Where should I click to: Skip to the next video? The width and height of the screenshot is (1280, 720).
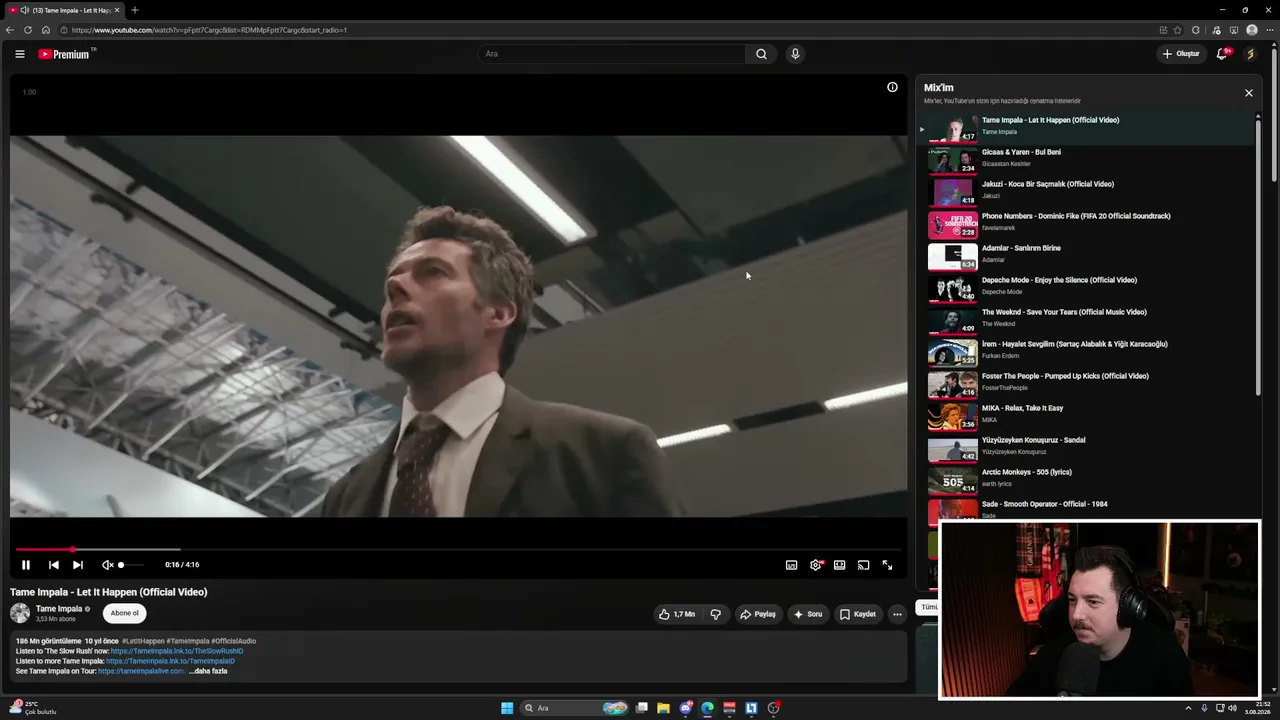78,565
